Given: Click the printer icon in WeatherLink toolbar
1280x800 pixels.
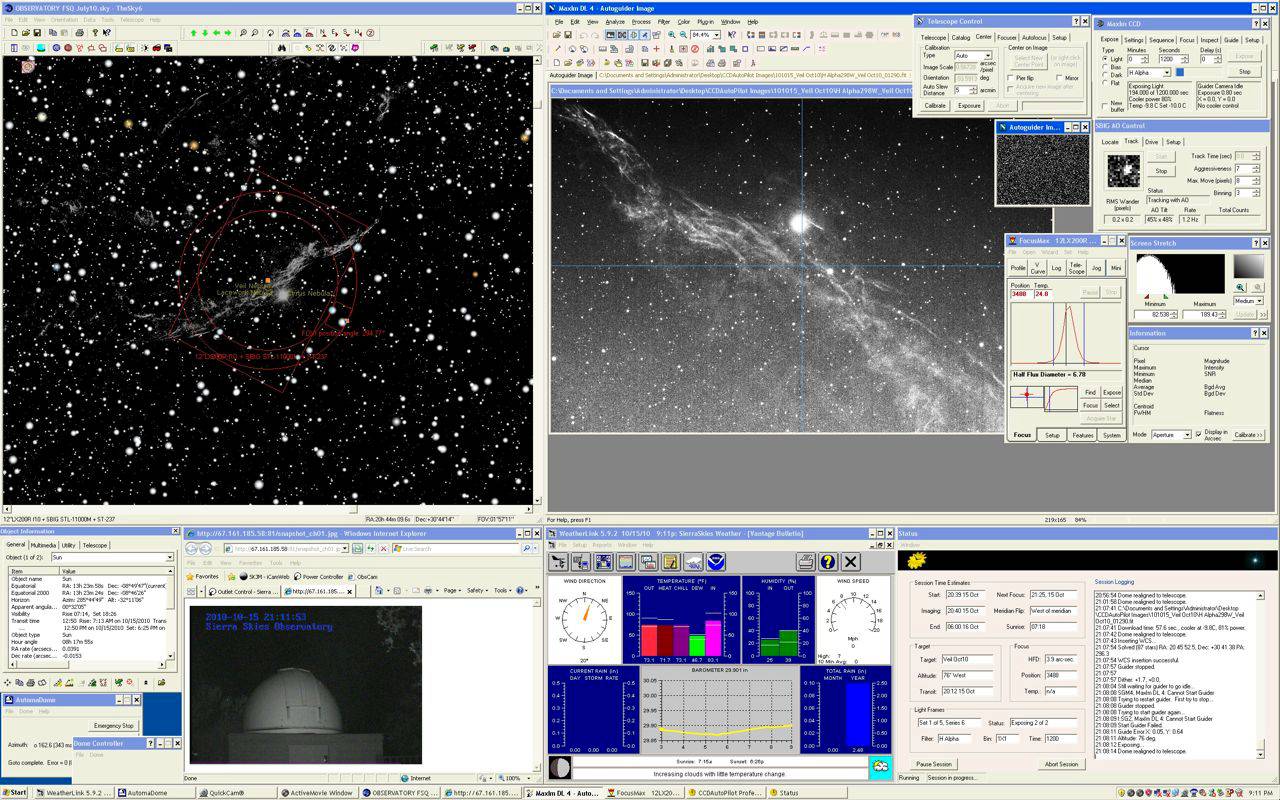Looking at the screenshot, I should pos(806,562).
